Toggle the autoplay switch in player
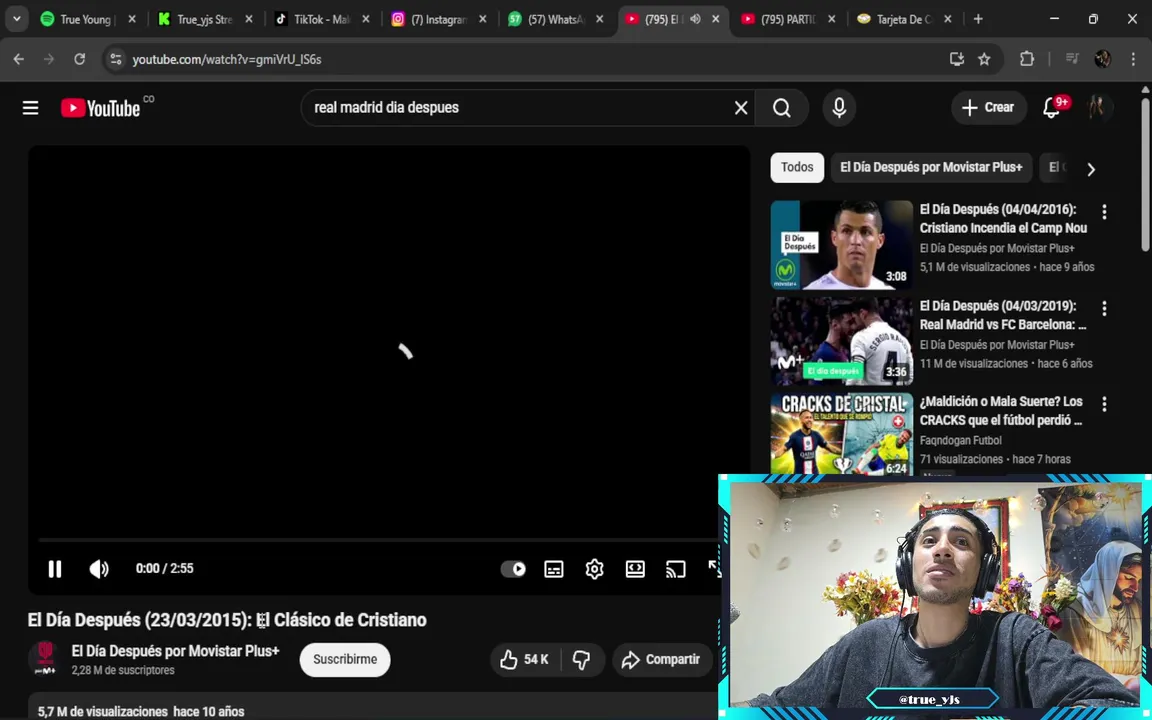Image resolution: width=1152 pixels, height=720 pixels. (513, 569)
